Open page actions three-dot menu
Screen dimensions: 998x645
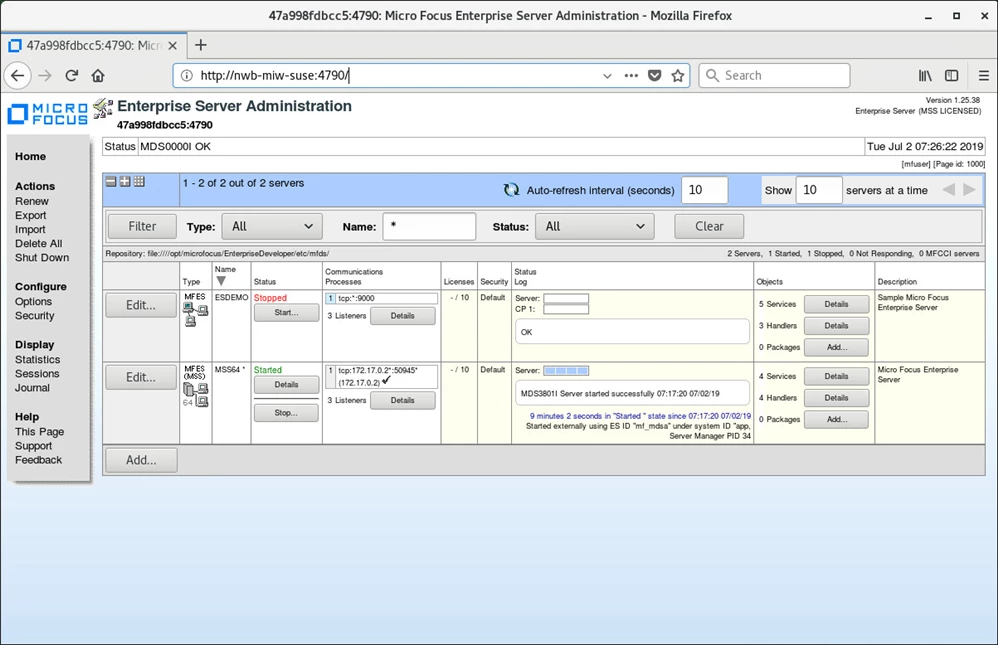[631, 76]
